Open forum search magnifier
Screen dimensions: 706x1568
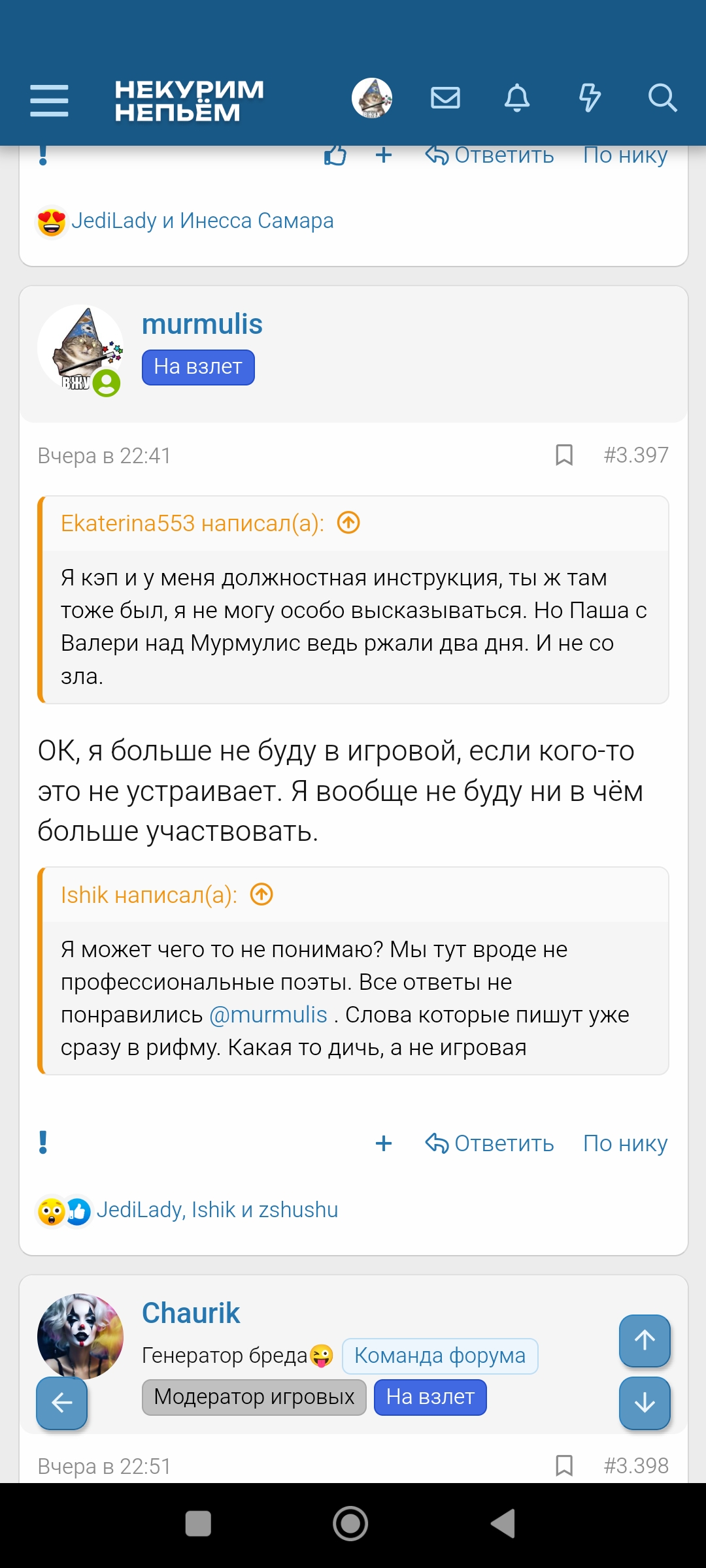click(662, 98)
